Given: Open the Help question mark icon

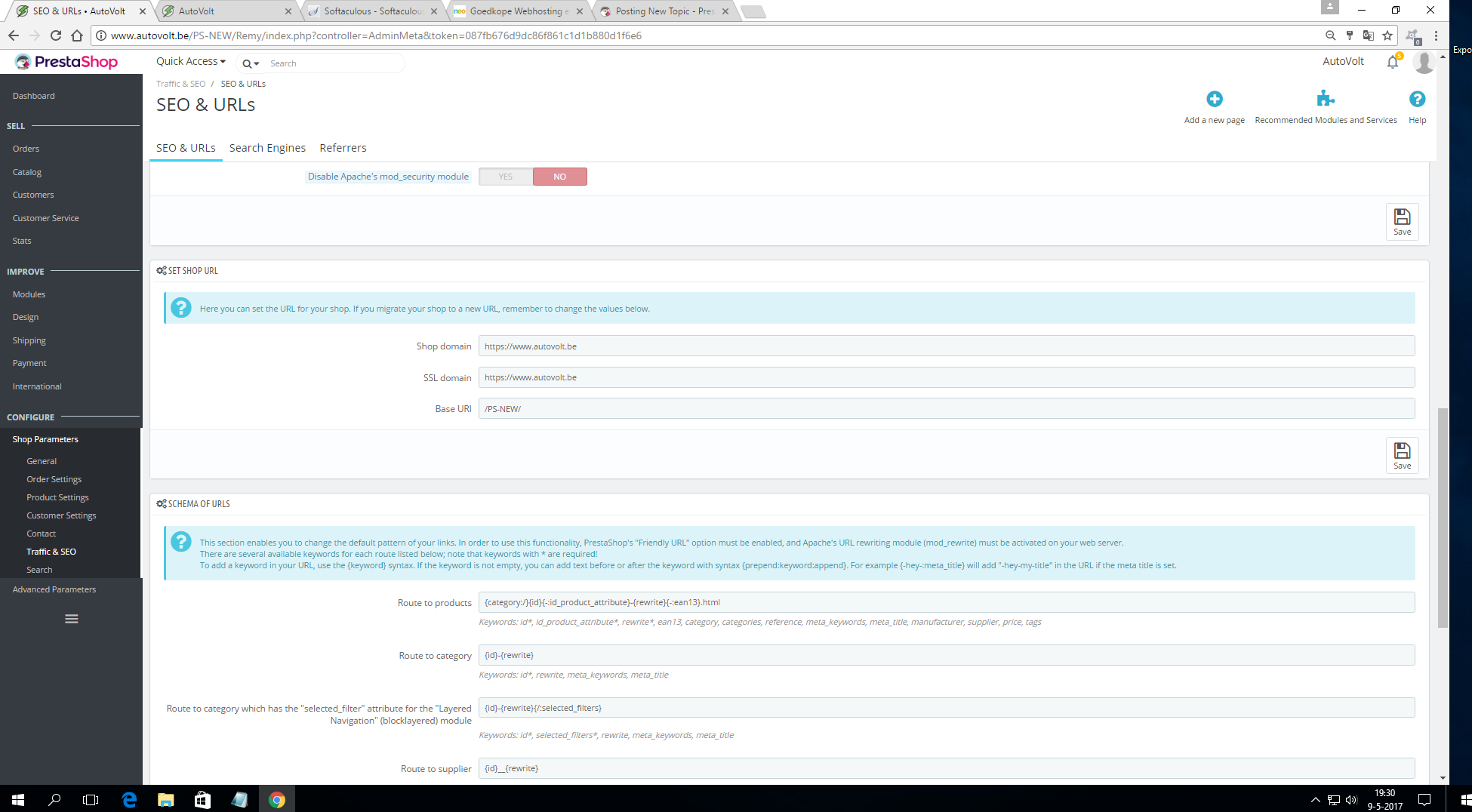Looking at the screenshot, I should click(x=1417, y=99).
